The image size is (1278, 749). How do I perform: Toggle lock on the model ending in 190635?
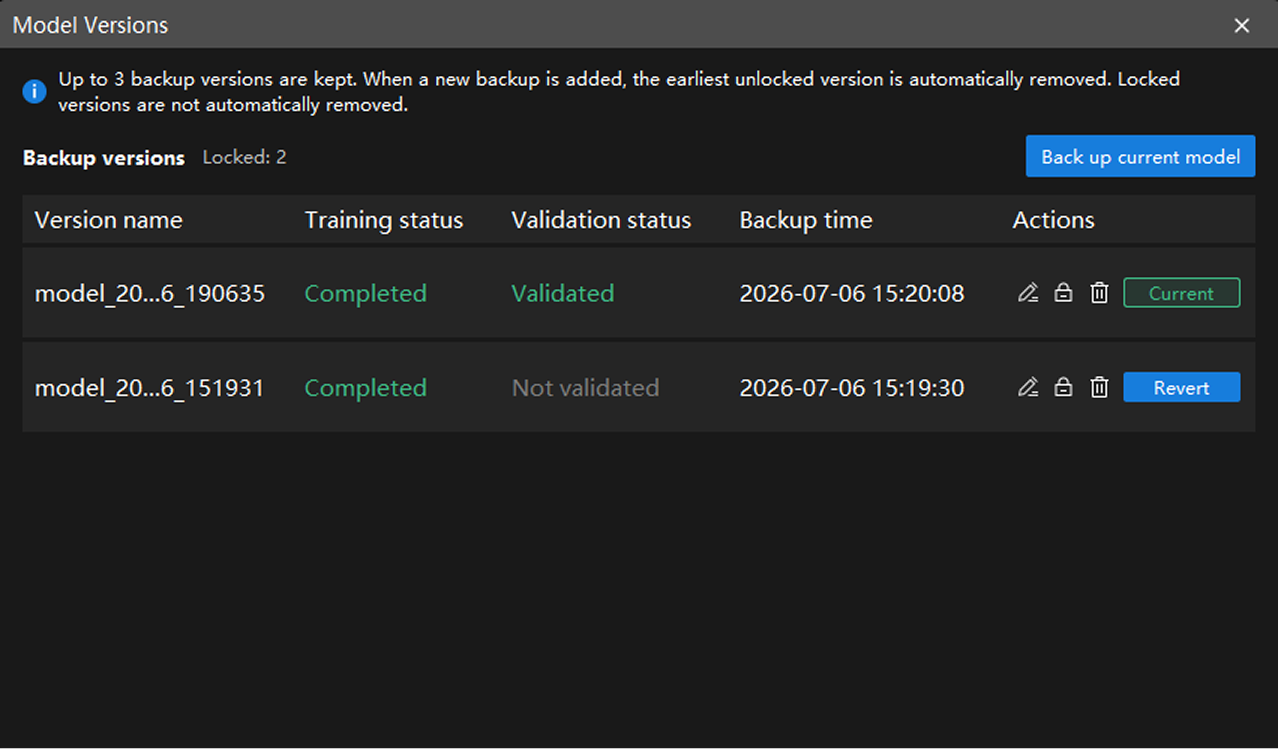click(1063, 293)
